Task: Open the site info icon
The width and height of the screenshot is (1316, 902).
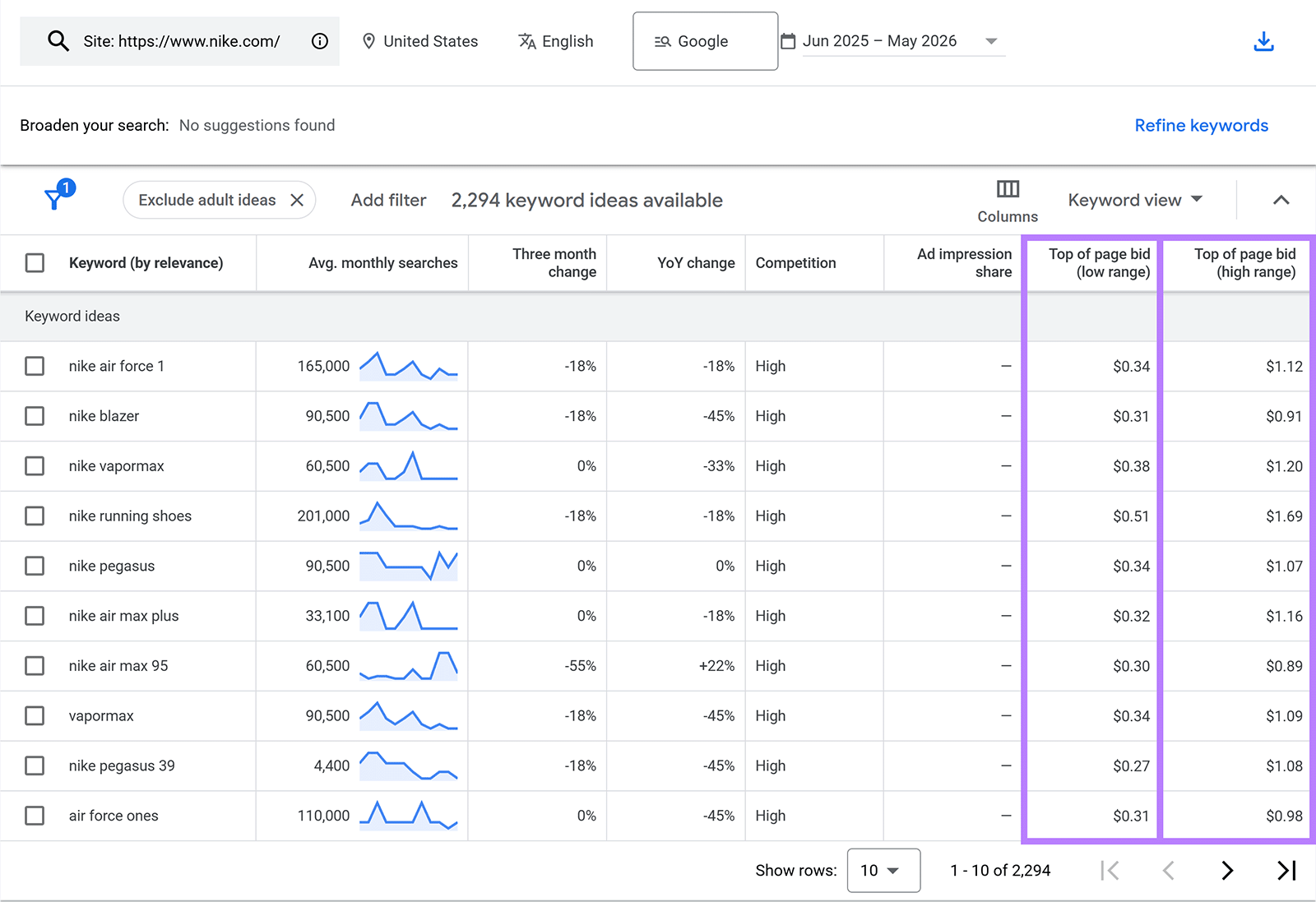Action: pos(320,41)
